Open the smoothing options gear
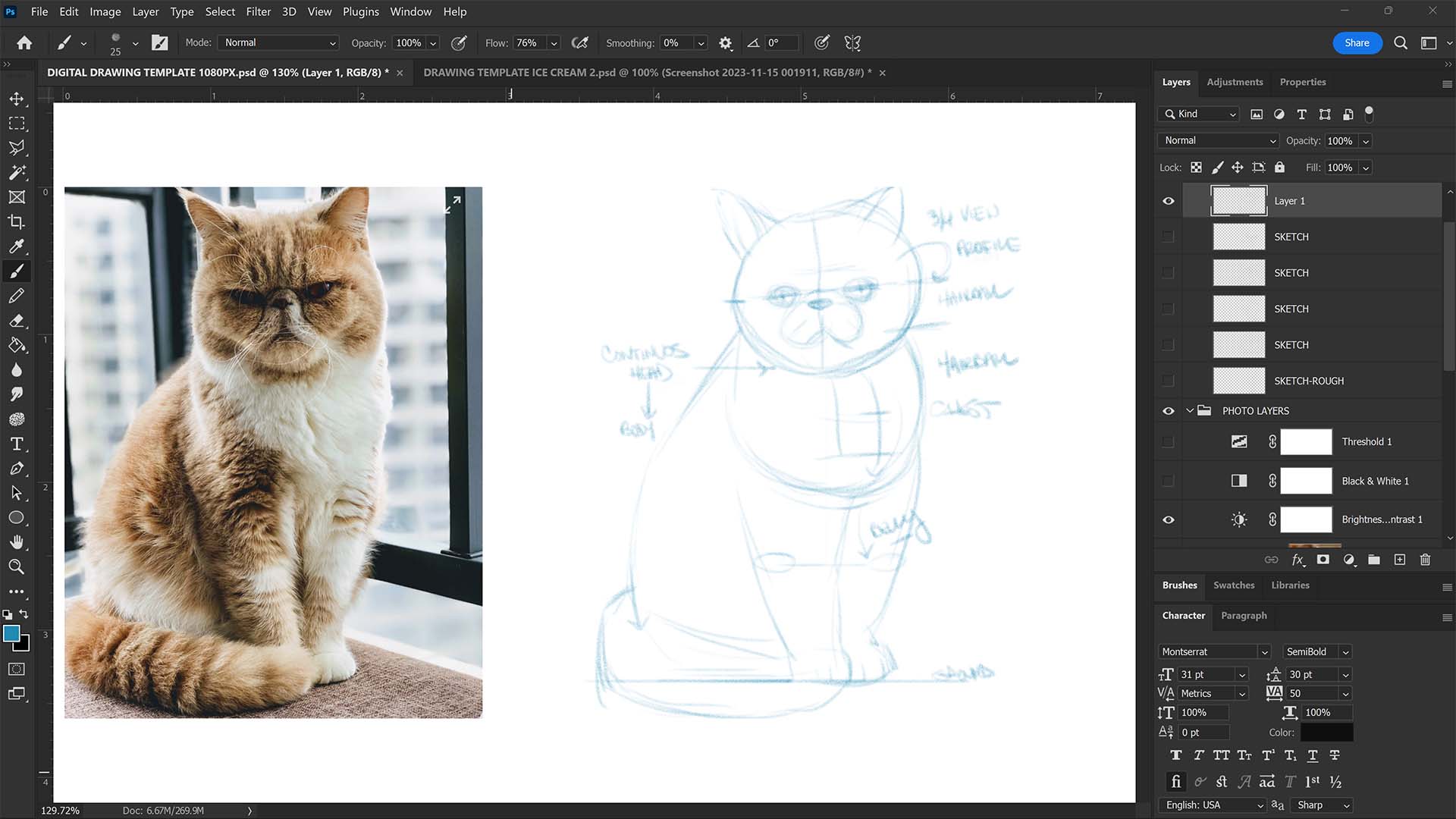 click(726, 43)
